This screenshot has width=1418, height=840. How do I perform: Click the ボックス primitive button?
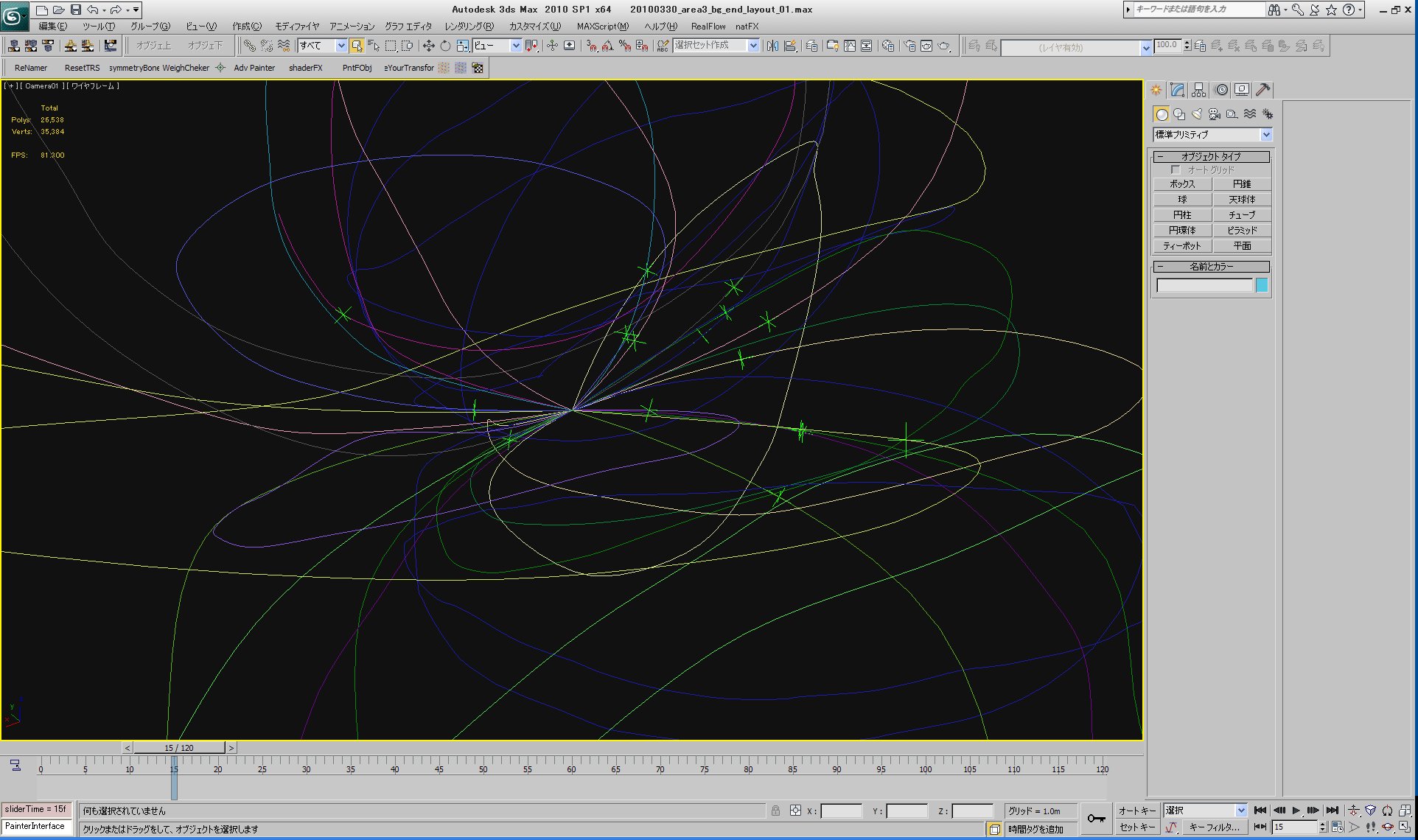pos(1182,184)
